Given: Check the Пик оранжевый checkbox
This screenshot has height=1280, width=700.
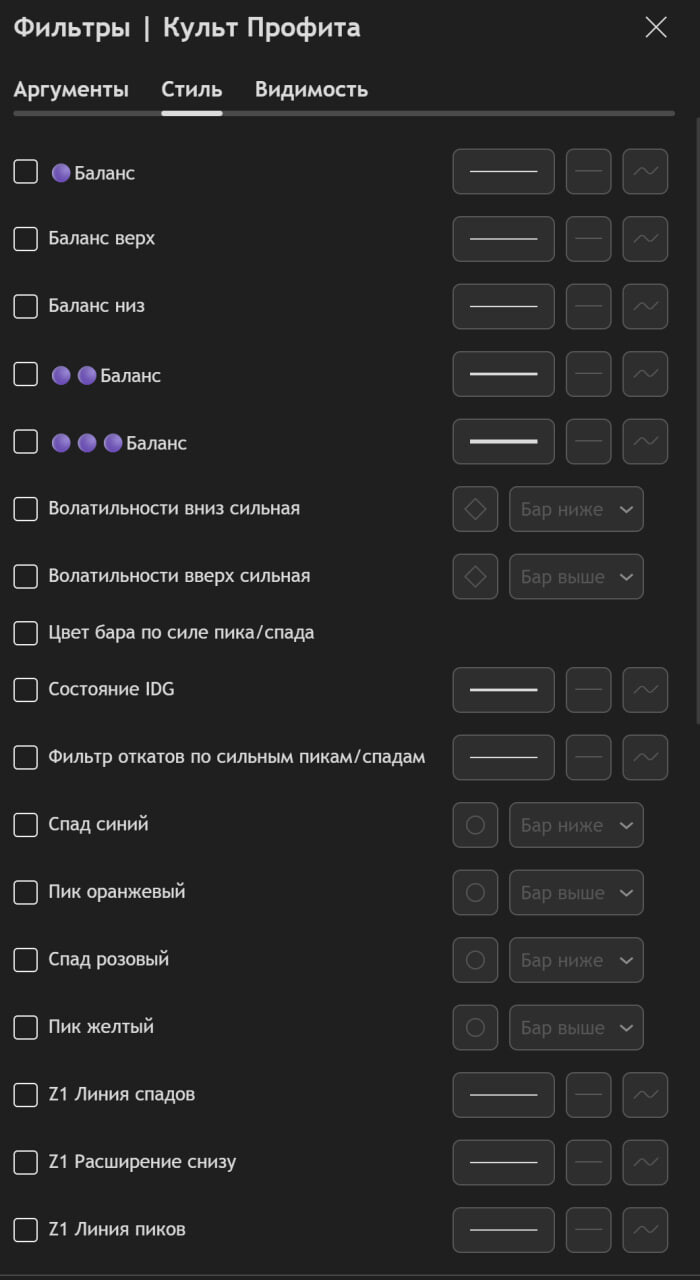Looking at the screenshot, I should (26, 892).
